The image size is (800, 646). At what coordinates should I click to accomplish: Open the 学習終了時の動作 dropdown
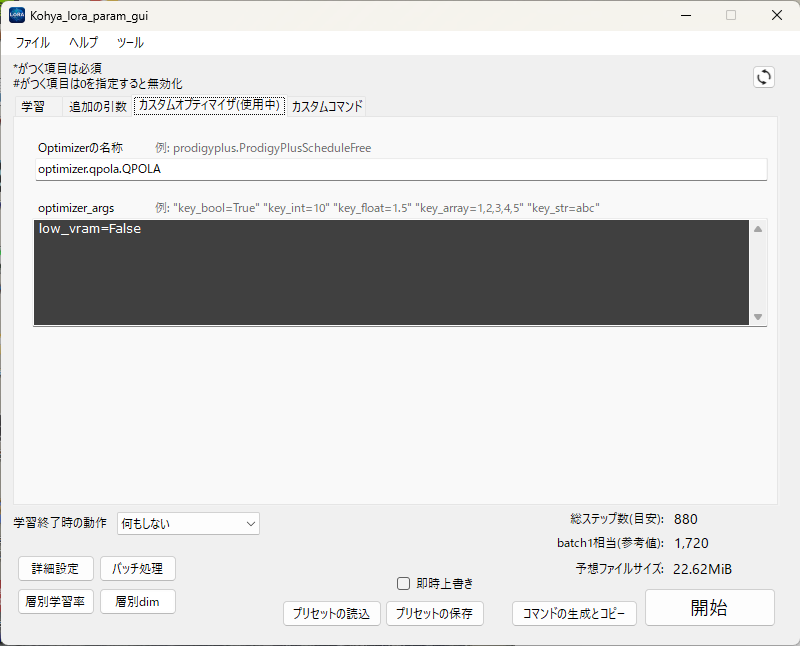coord(188,524)
